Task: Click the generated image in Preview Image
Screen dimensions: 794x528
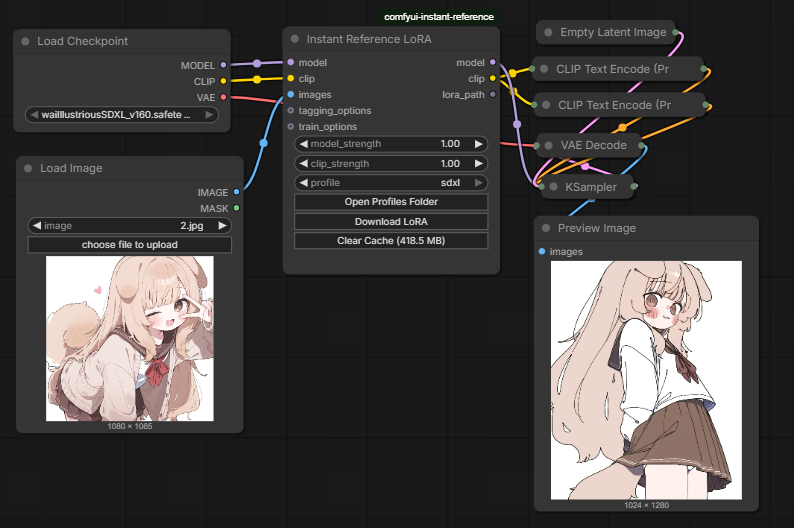Action: [x=646, y=380]
